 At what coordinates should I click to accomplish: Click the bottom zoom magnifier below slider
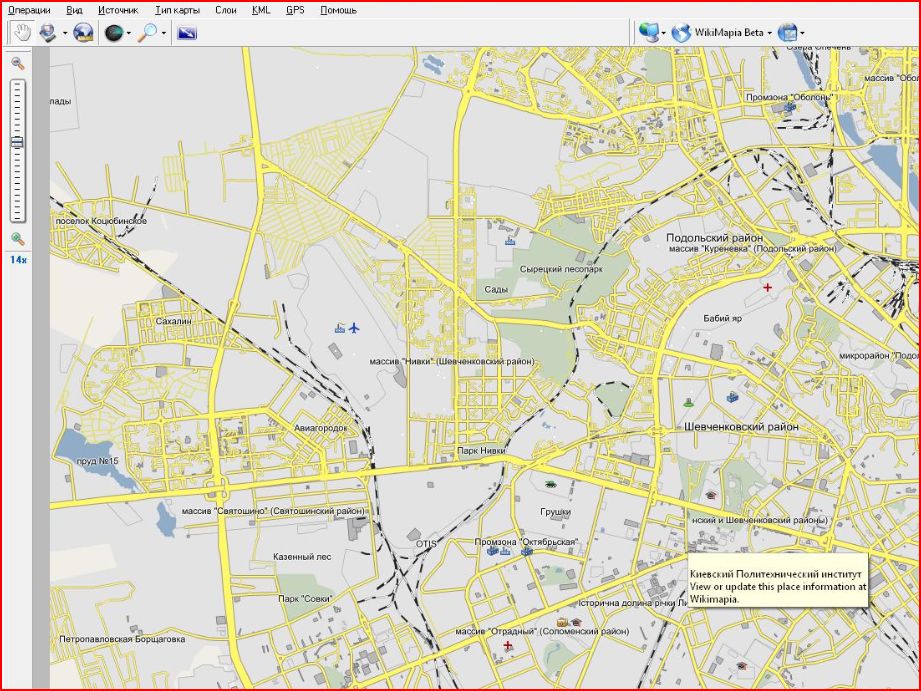coord(18,238)
